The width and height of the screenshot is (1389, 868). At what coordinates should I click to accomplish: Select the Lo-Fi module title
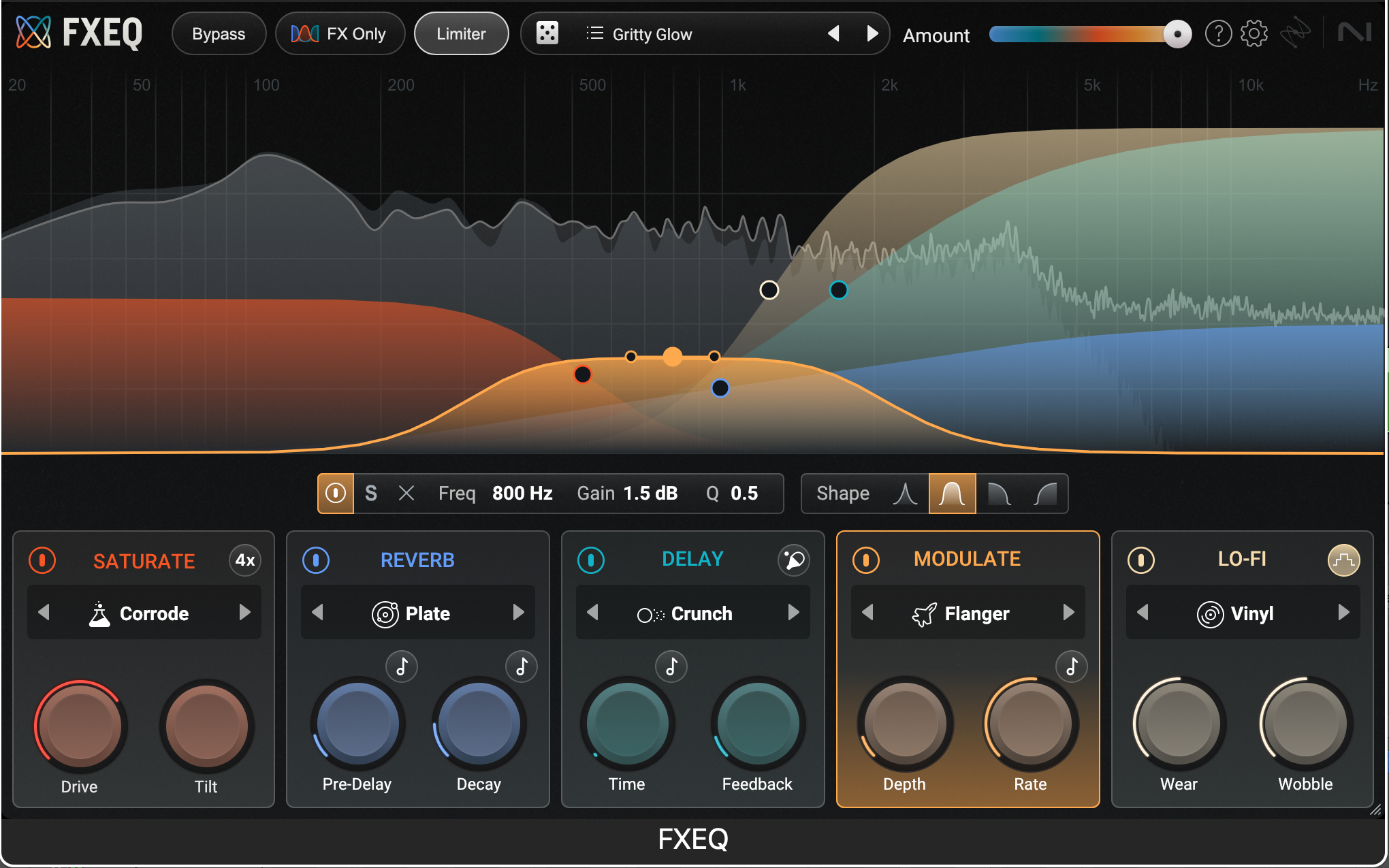pyautogui.click(x=1241, y=559)
